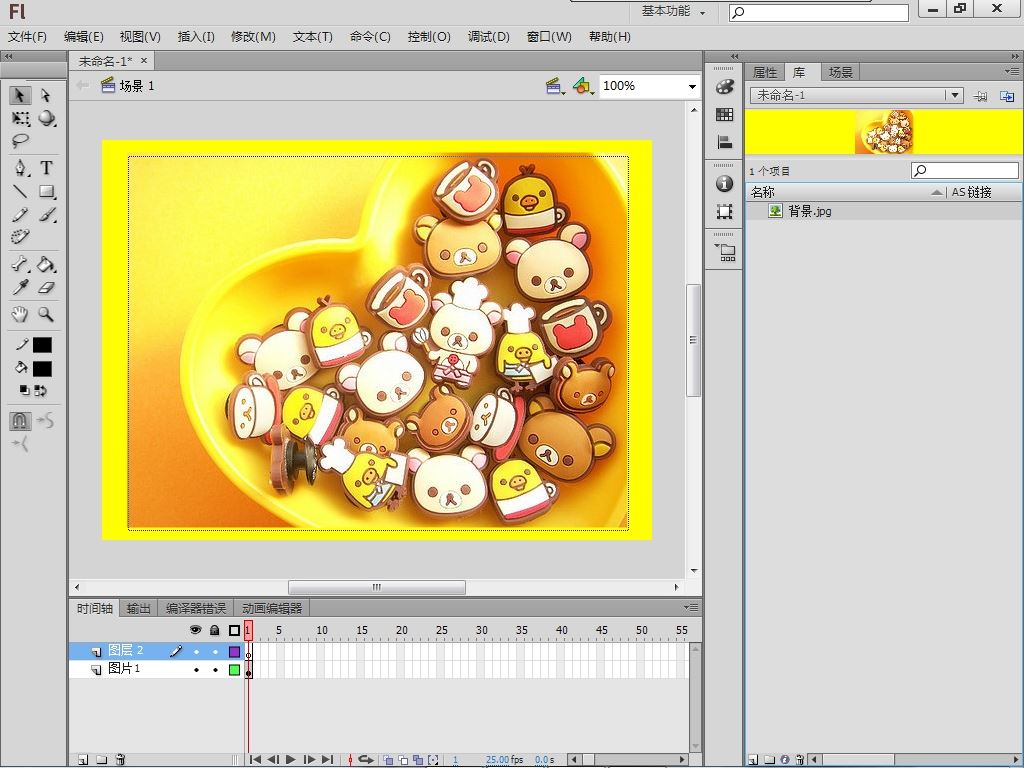Toggle lock dot for 图层 2 layer
1024x768 pixels.
point(214,651)
